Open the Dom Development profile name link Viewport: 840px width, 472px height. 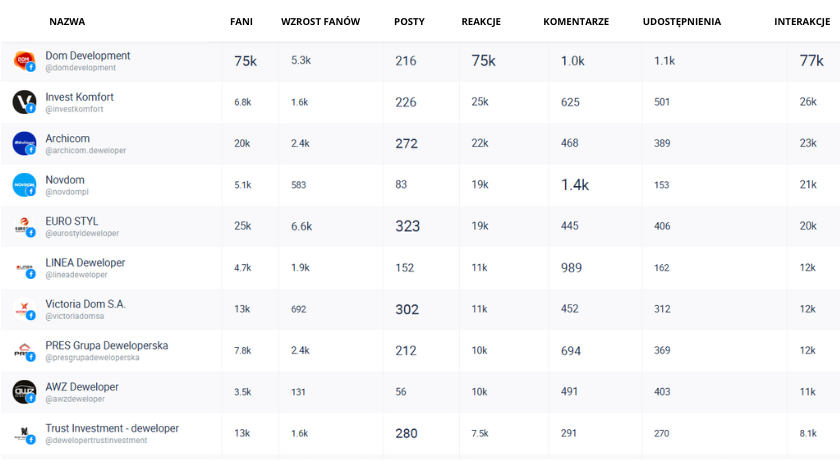88,56
